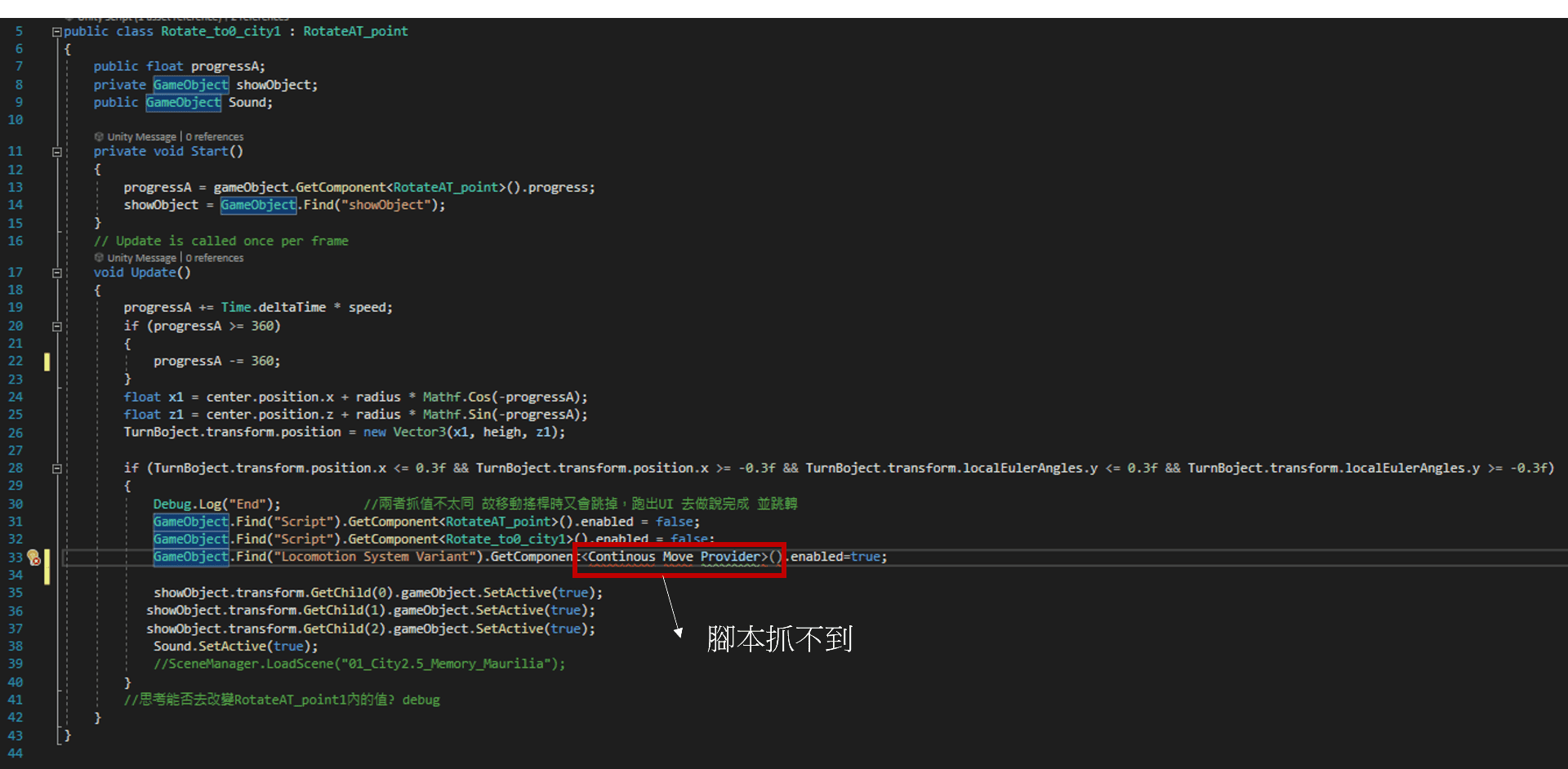Viewport: 1568px width, 769px height.
Task: Click the highlighted Continous Move Provider text
Action: (x=678, y=557)
